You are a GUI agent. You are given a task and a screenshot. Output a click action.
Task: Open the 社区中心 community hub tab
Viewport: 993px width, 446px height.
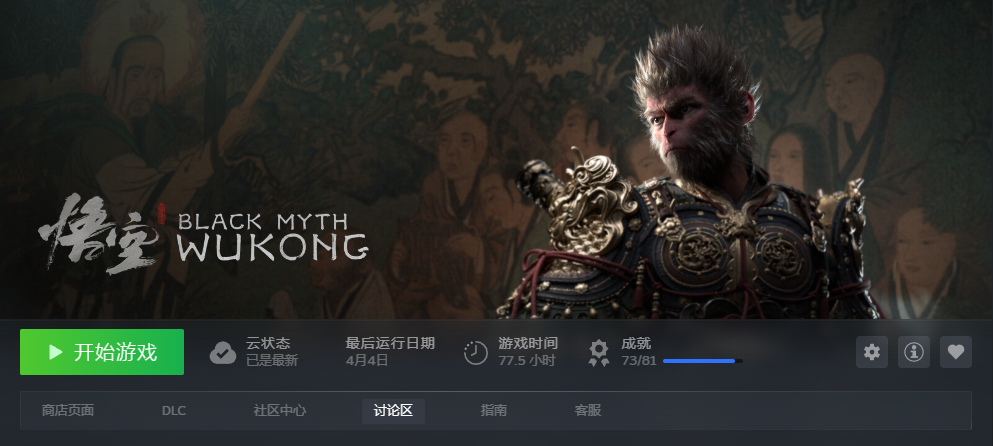tap(280, 411)
